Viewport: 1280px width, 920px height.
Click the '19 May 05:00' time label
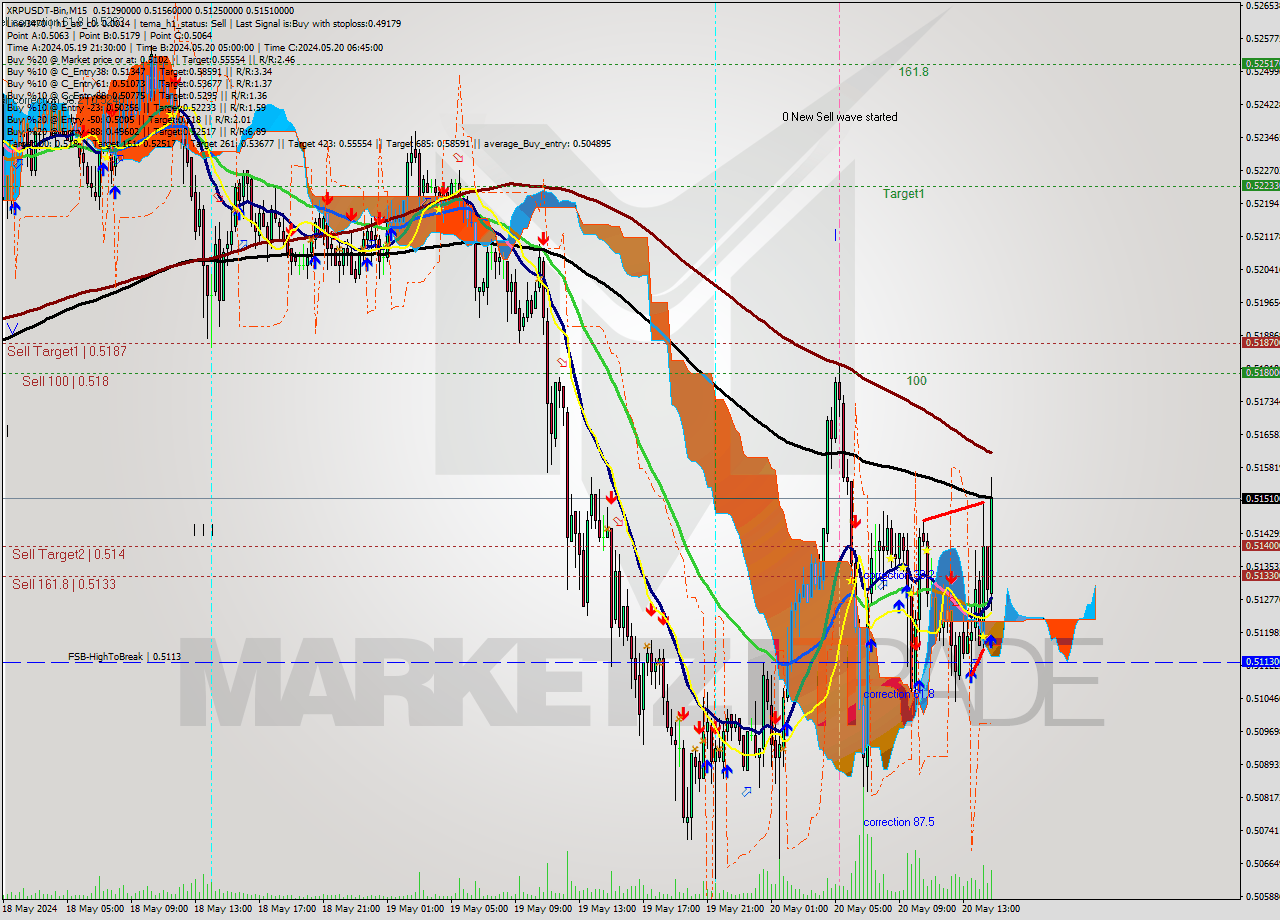click(480, 909)
